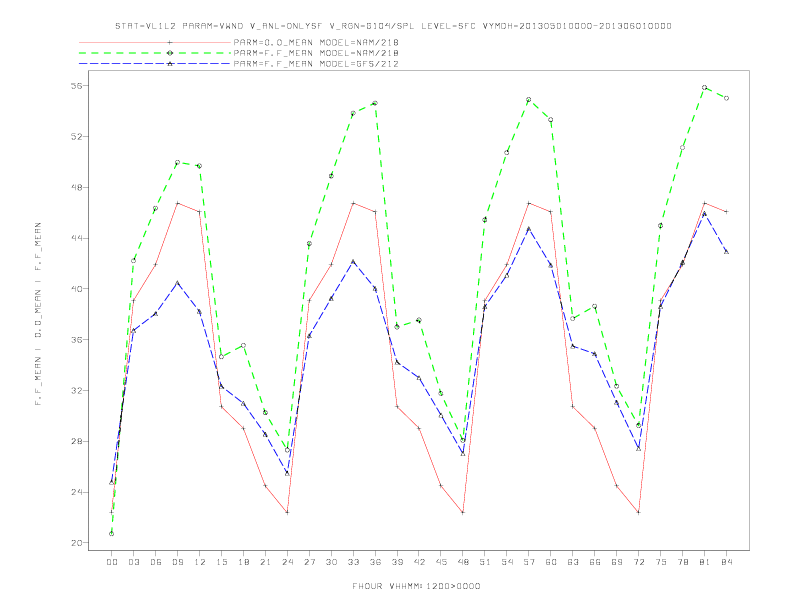
Task: Click x-axis tick label 30
Action: [331, 562]
